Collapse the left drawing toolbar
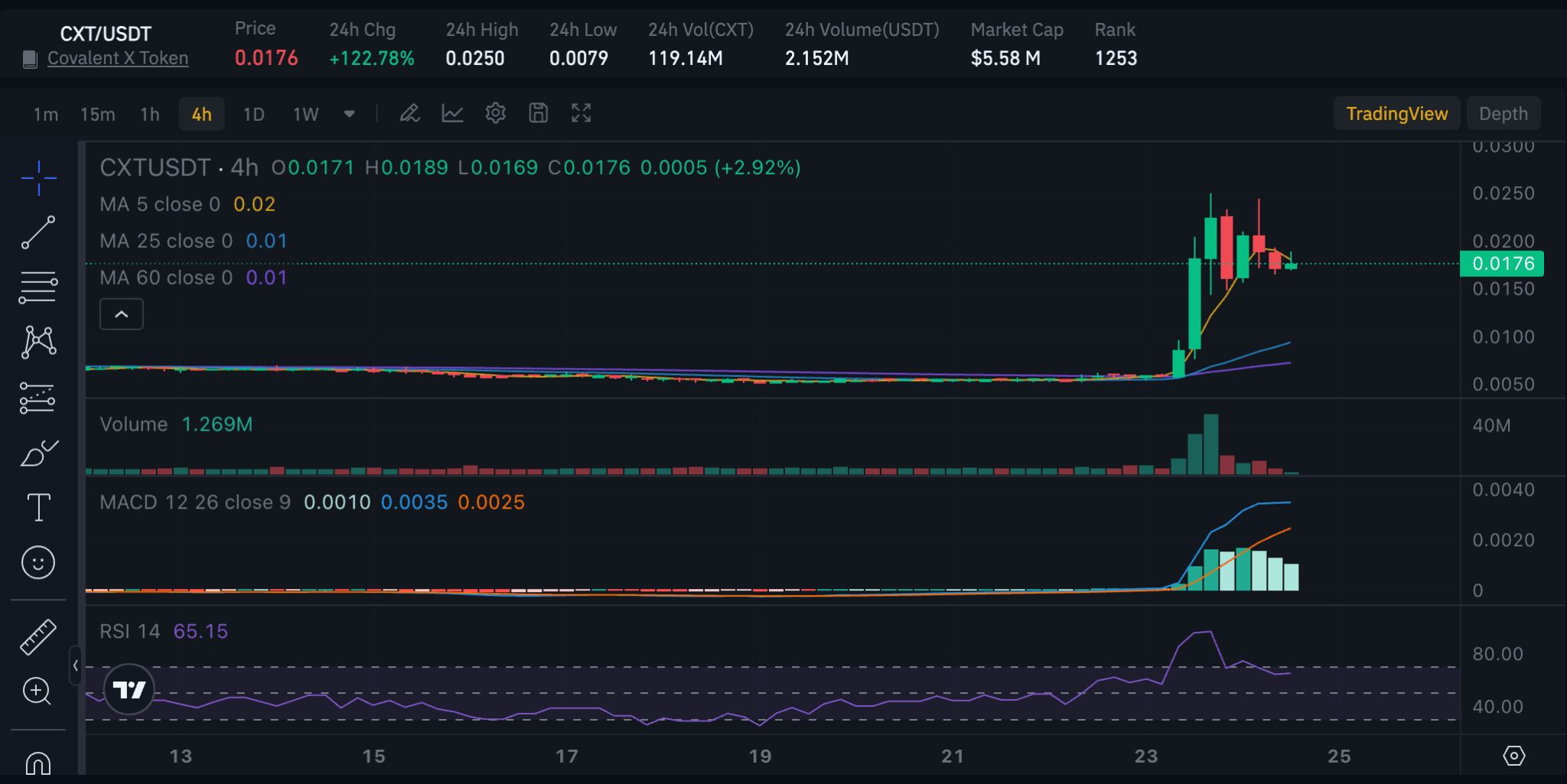Viewport: 1567px width, 784px height. tap(76, 665)
